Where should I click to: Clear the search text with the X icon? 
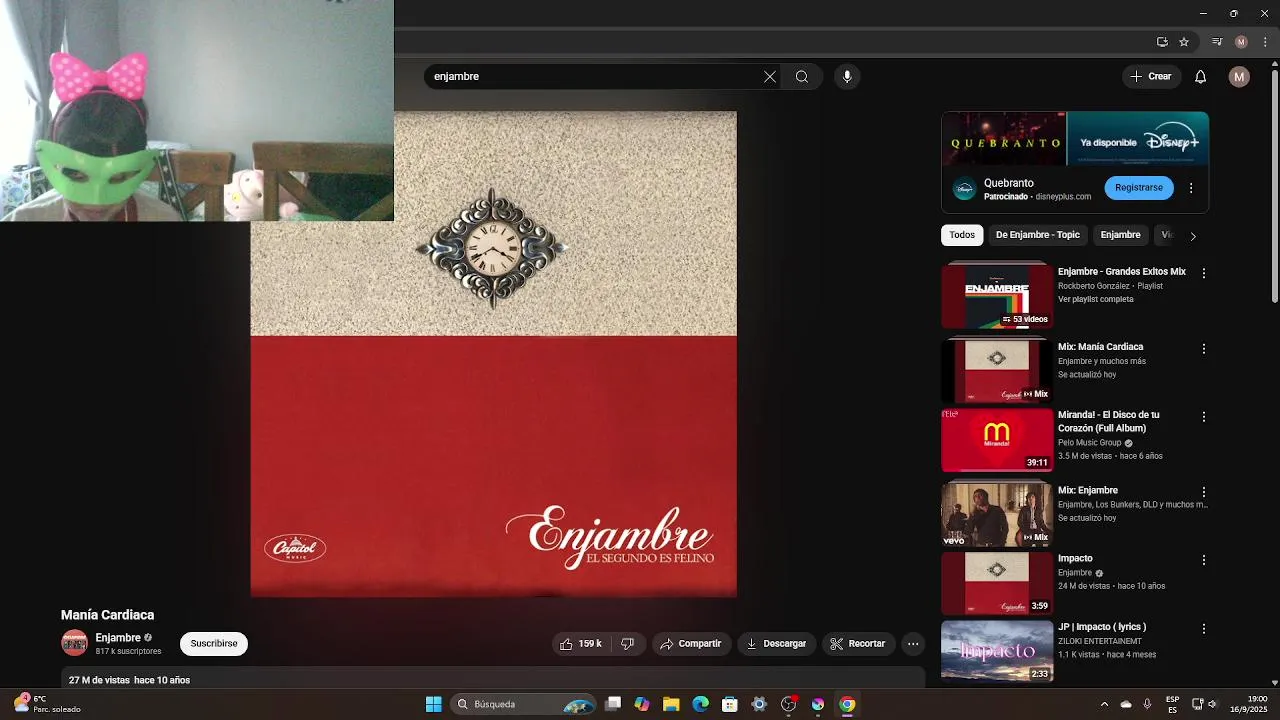point(770,77)
